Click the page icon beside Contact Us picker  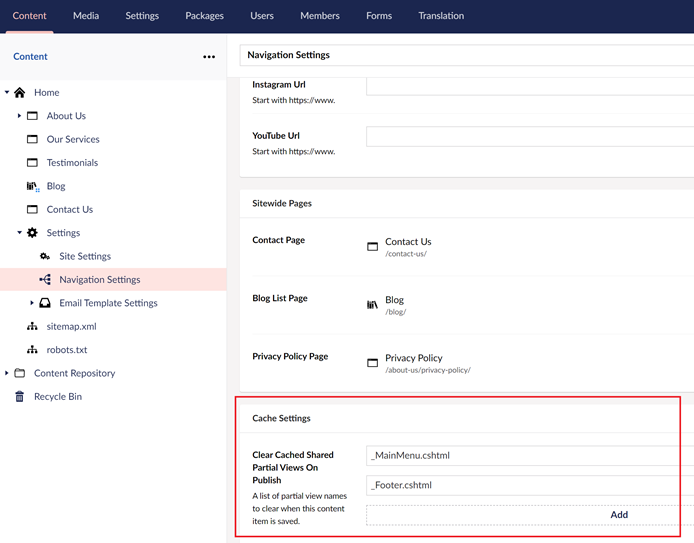pyautogui.click(x=373, y=246)
